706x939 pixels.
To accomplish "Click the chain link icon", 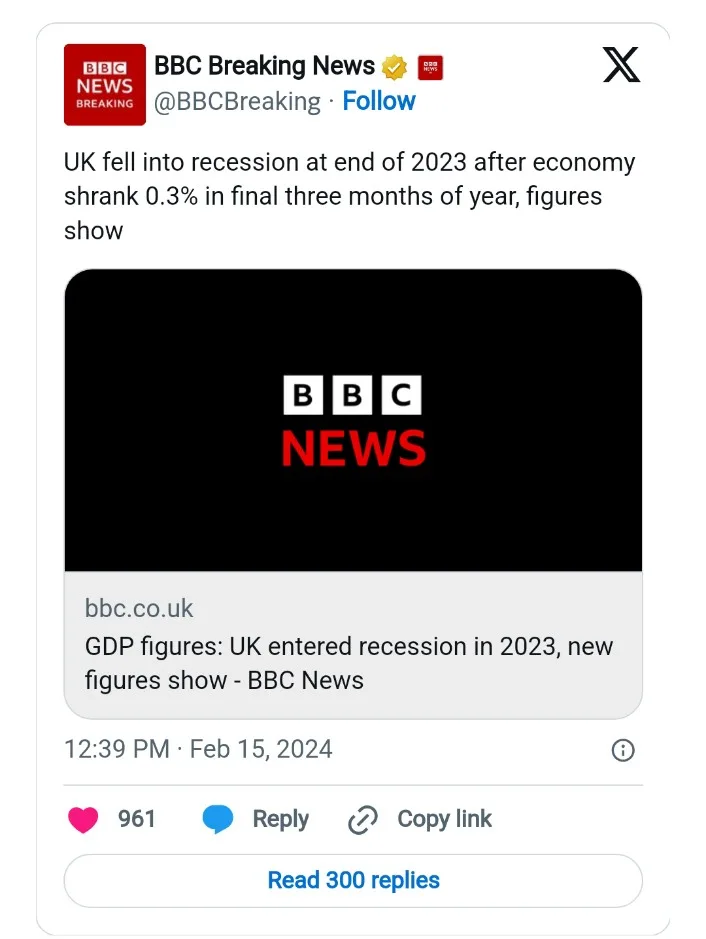I will pyautogui.click(x=362, y=821).
